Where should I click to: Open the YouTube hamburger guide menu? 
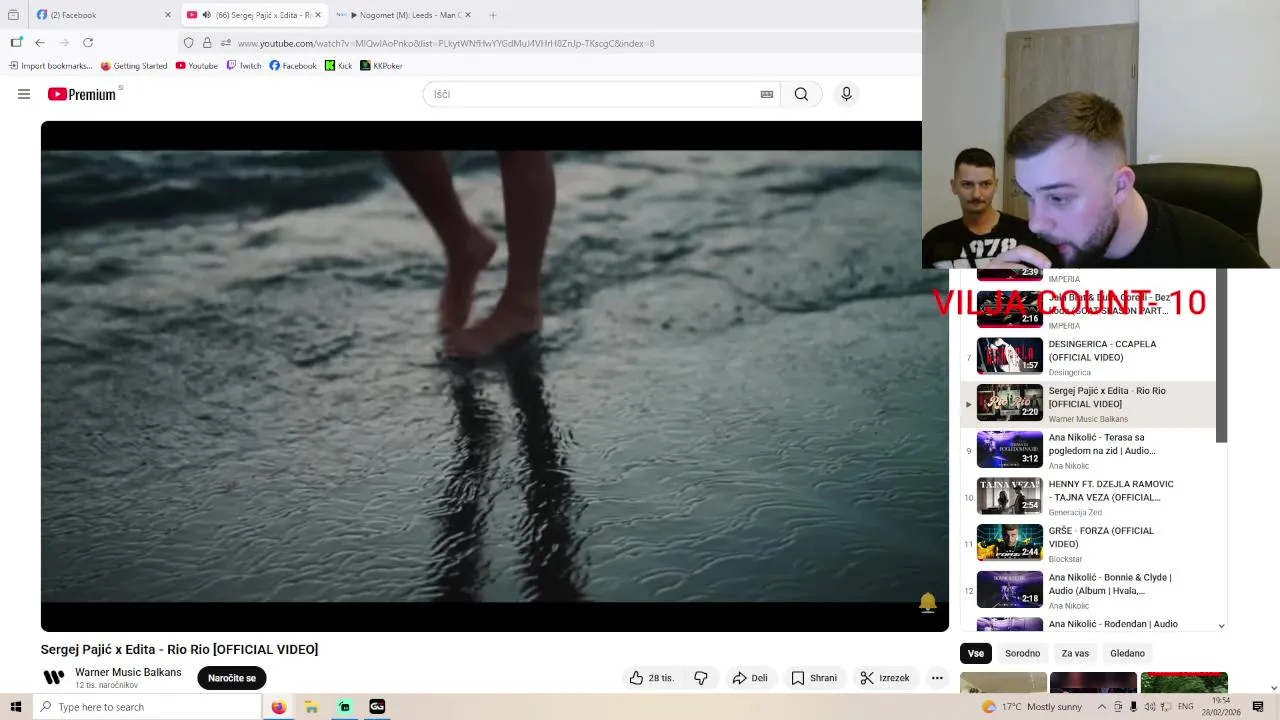[24, 94]
